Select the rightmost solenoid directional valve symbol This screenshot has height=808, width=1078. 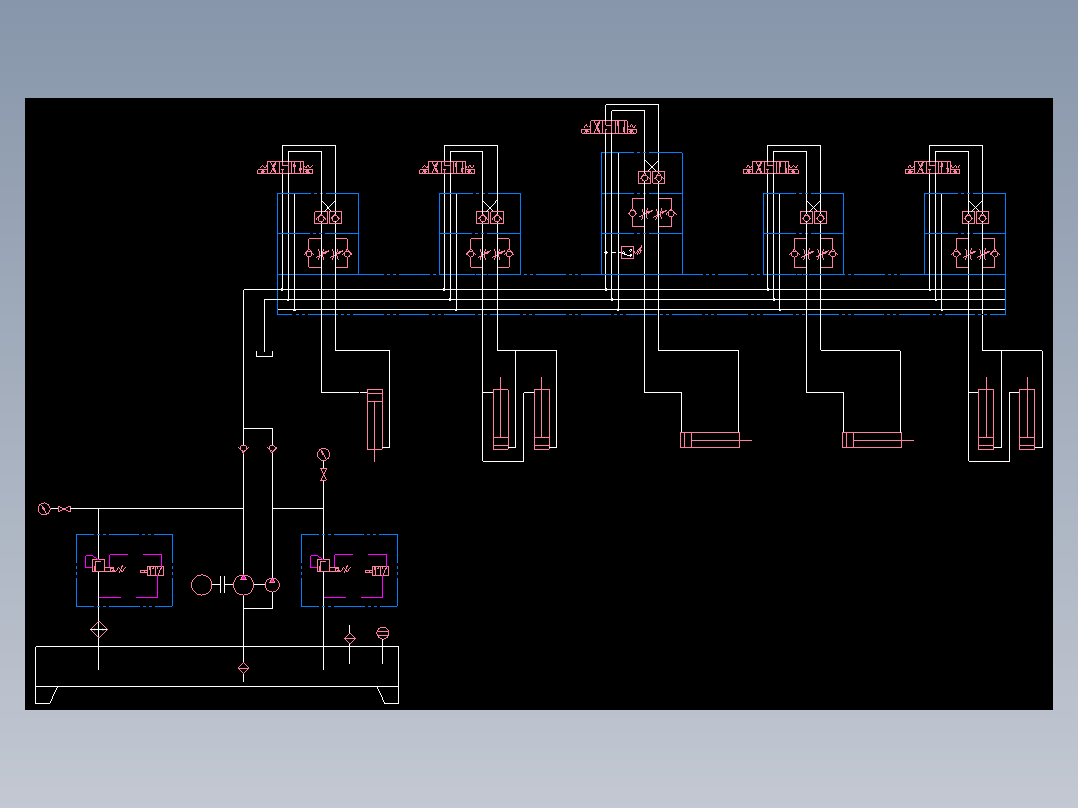[x=932, y=168]
